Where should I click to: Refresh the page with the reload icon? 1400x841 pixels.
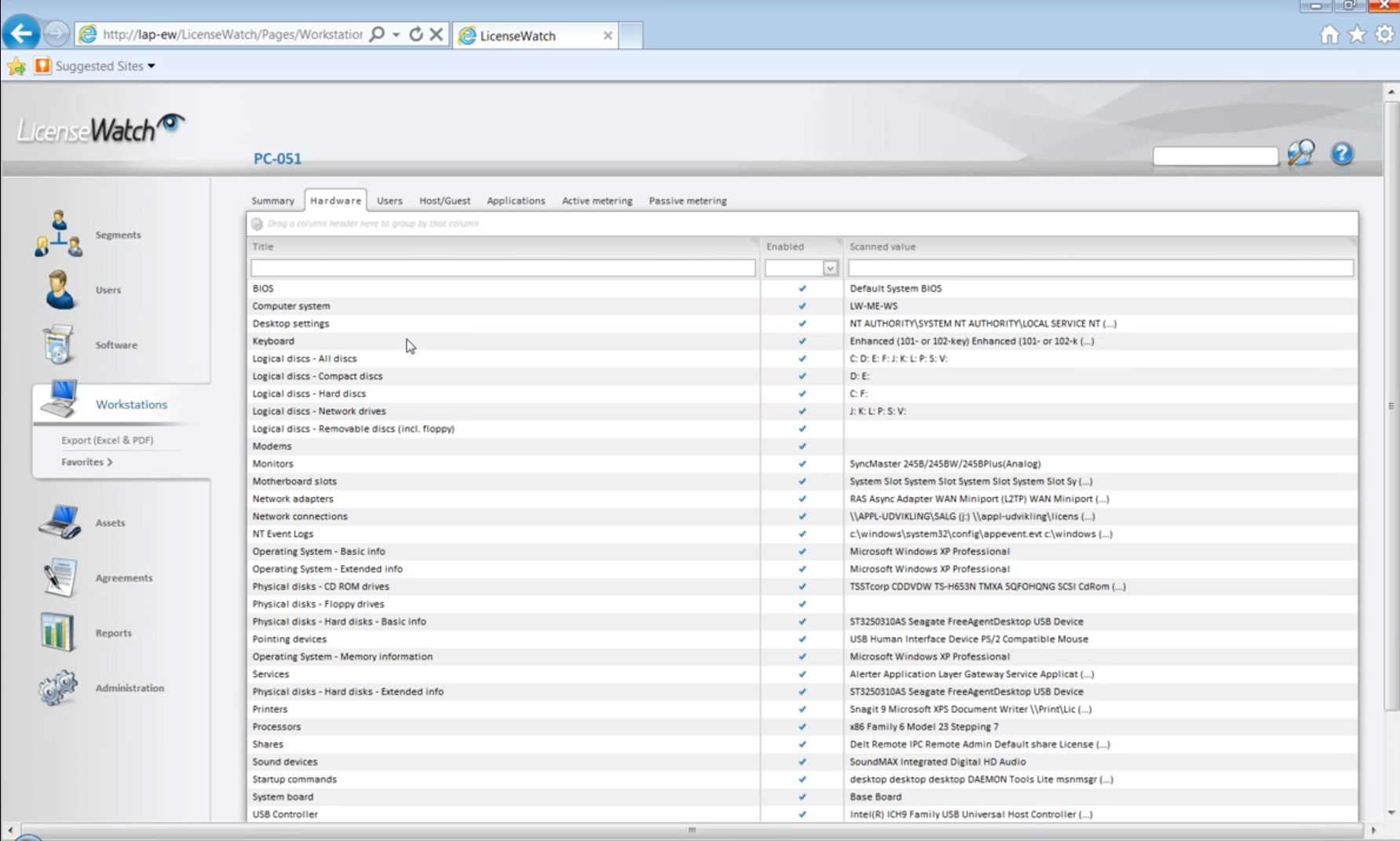(x=416, y=34)
